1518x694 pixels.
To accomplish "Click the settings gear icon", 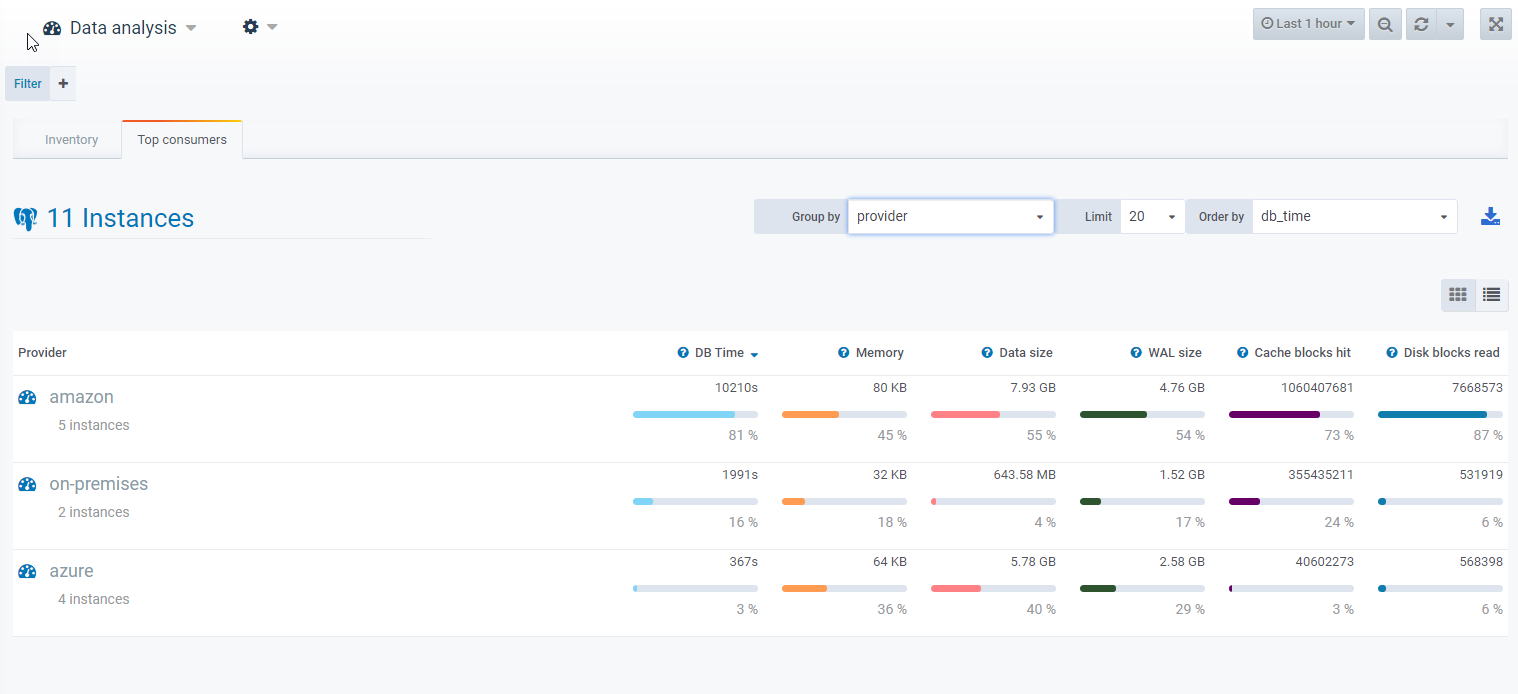I will 251,27.
